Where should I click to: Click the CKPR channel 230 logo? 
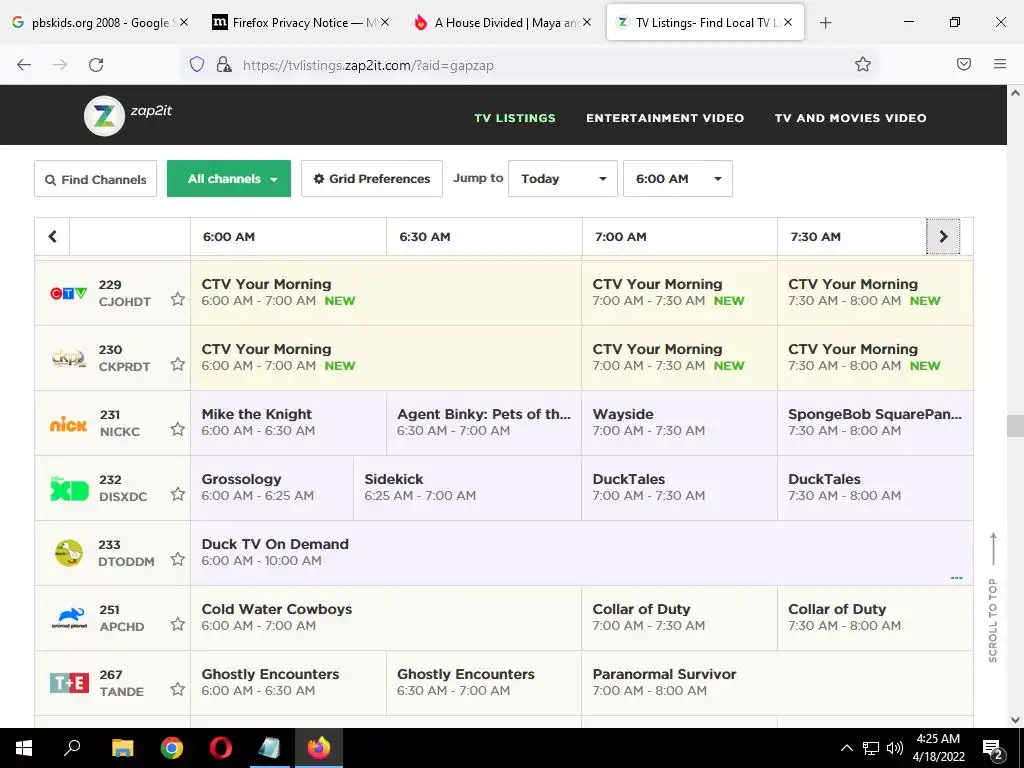[x=69, y=358]
